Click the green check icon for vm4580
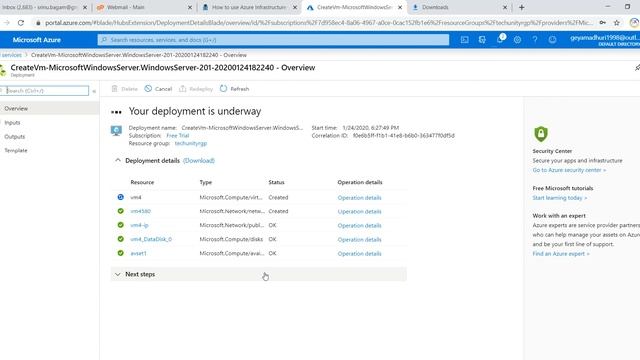The height and width of the screenshot is (360, 640). [120, 211]
